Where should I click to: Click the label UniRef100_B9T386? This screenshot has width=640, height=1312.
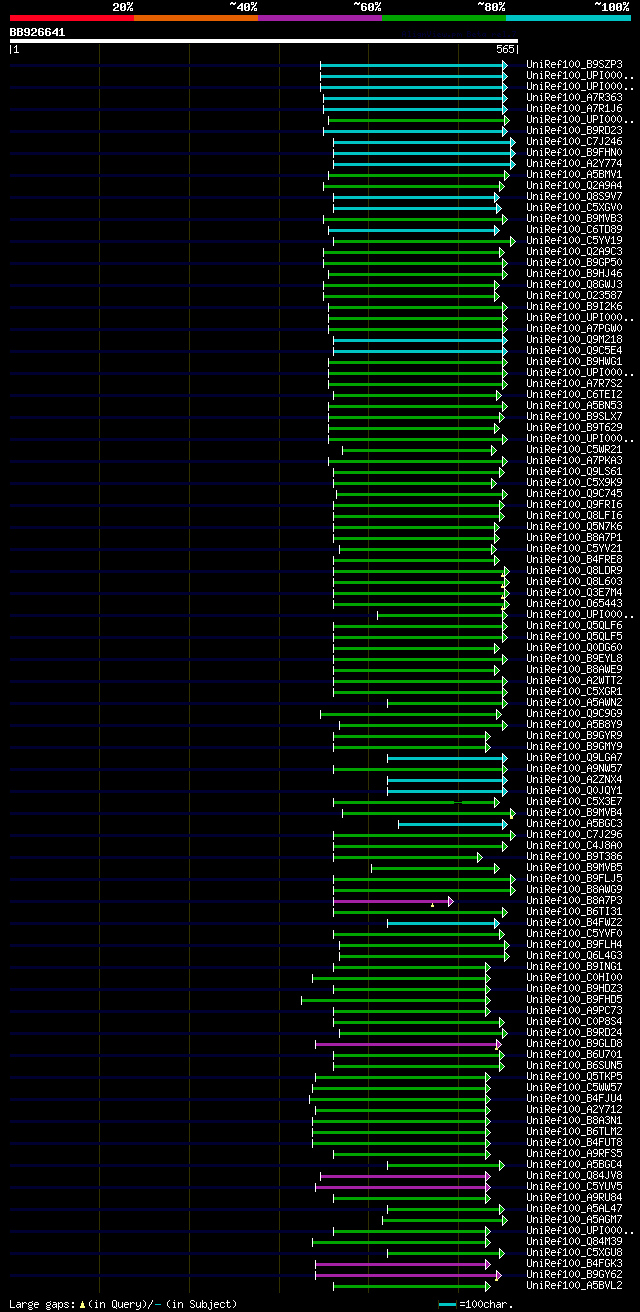(574, 857)
